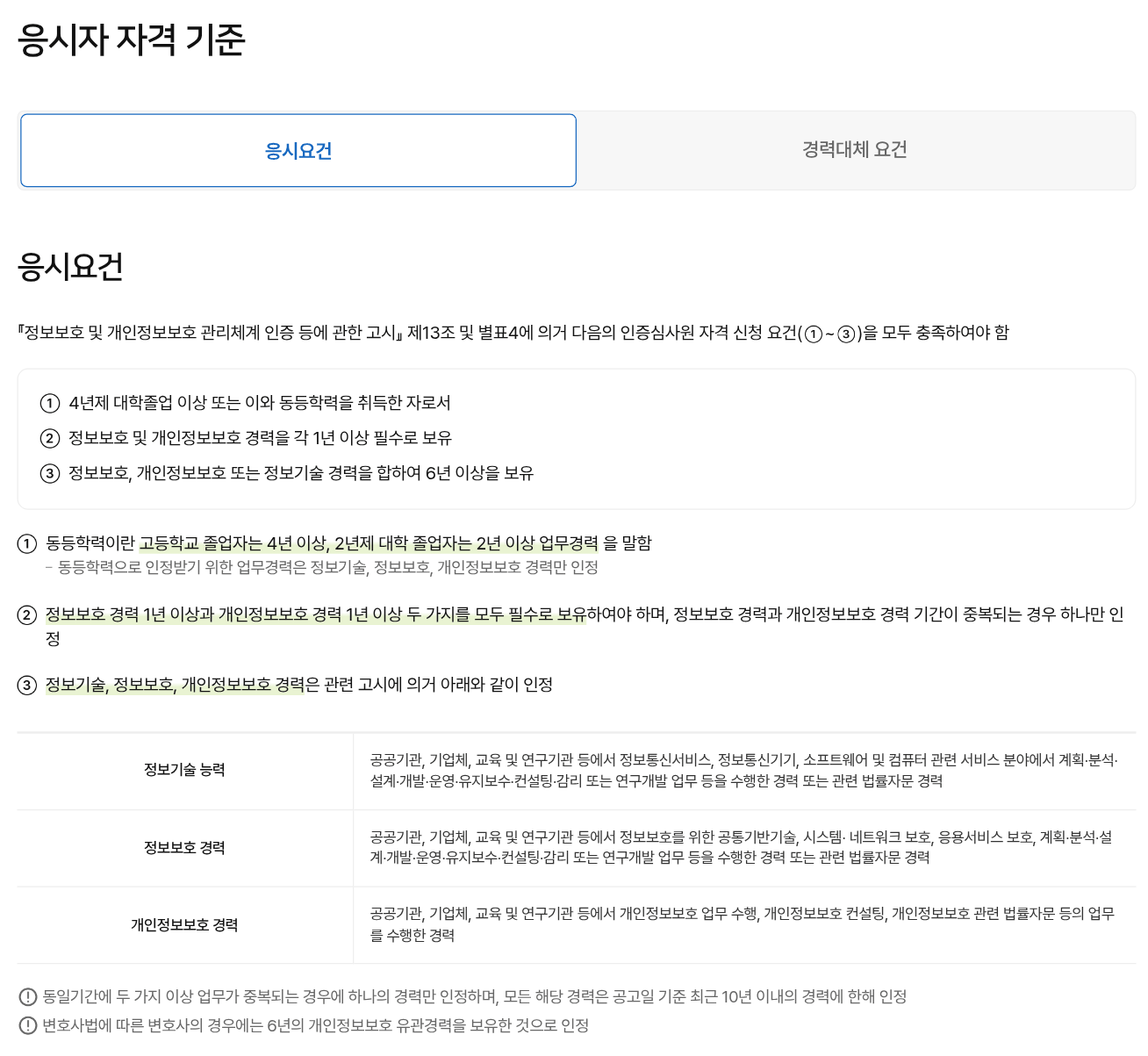Click the exclamation icon beside 동일기간에 두 가지
The height and width of the screenshot is (1056, 1148).
28,997
